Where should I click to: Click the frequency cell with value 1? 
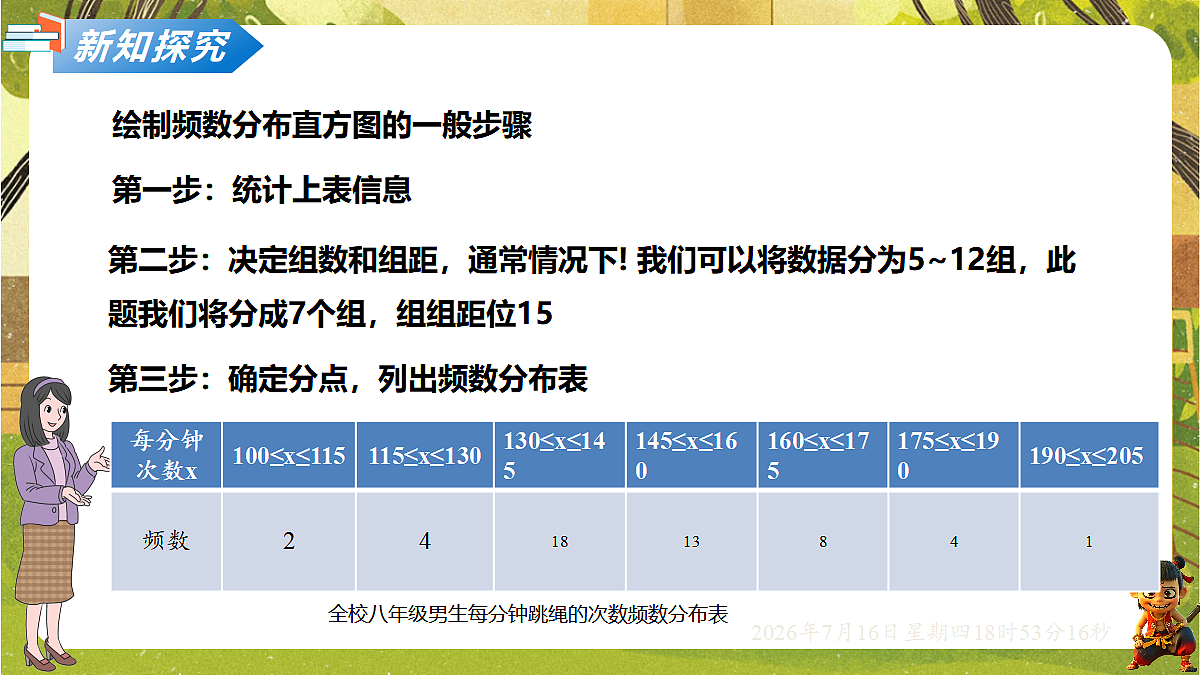click(1089, 541)
